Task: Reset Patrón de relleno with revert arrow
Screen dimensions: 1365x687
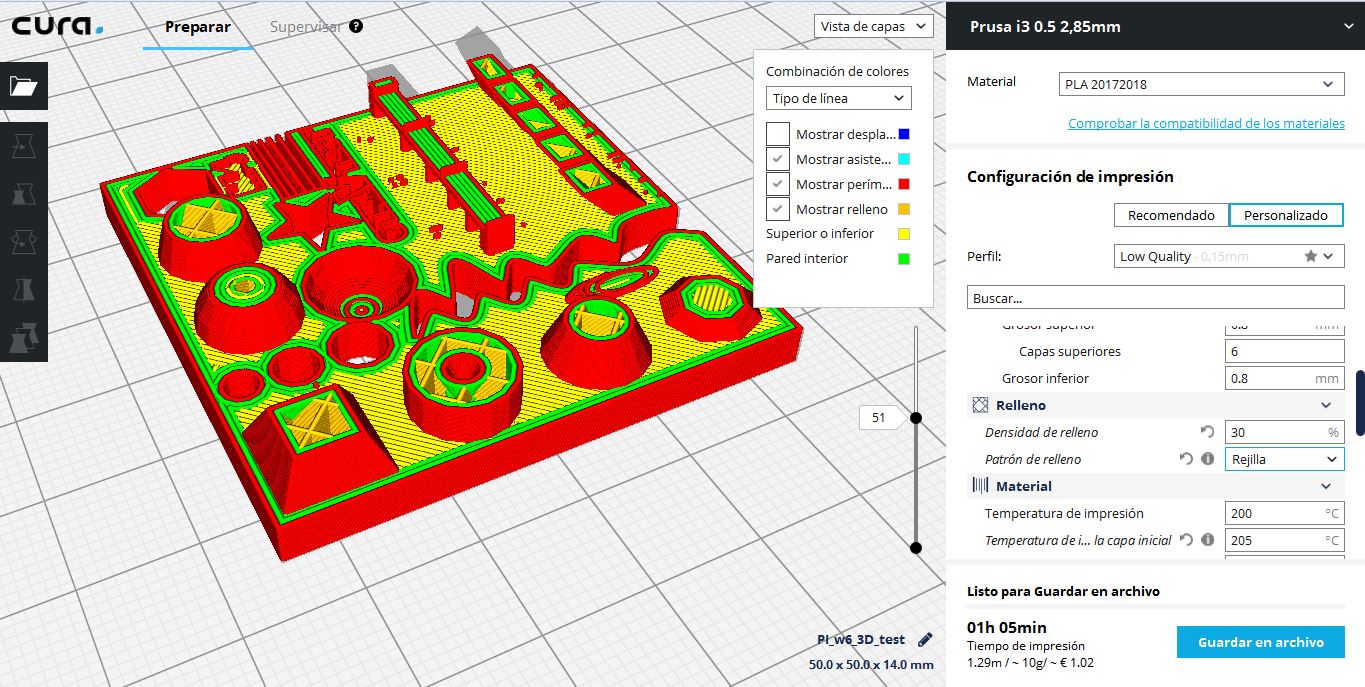Action: click(x=1186, y=459)
